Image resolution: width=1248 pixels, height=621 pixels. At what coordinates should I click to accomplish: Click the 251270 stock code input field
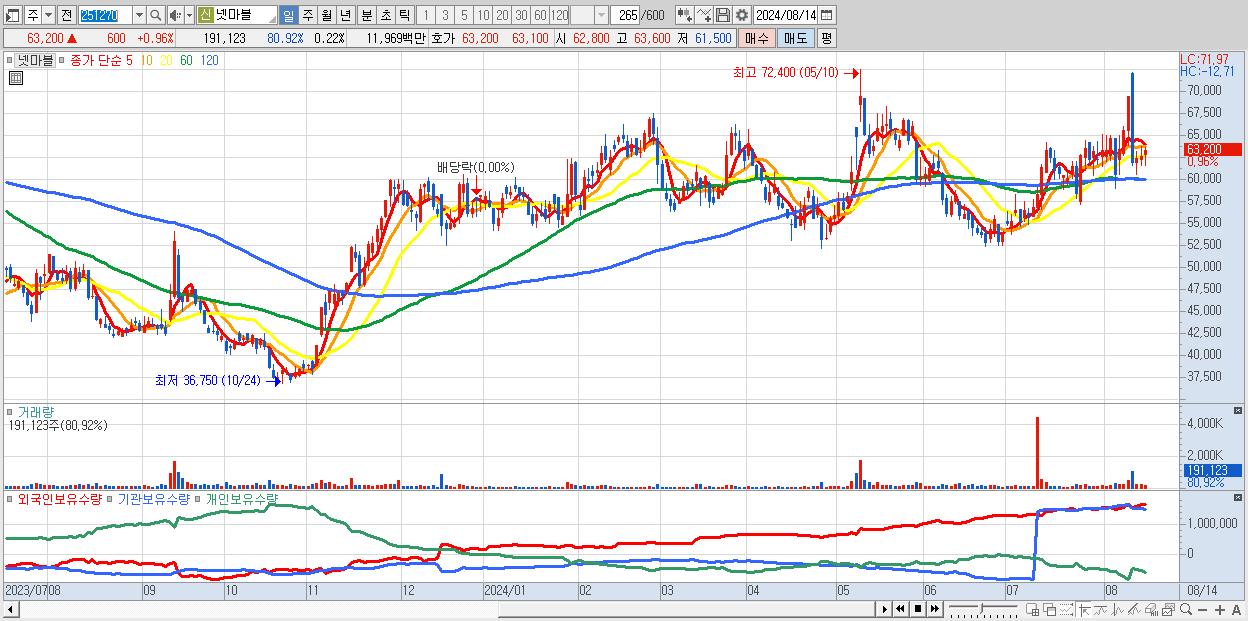106,15
